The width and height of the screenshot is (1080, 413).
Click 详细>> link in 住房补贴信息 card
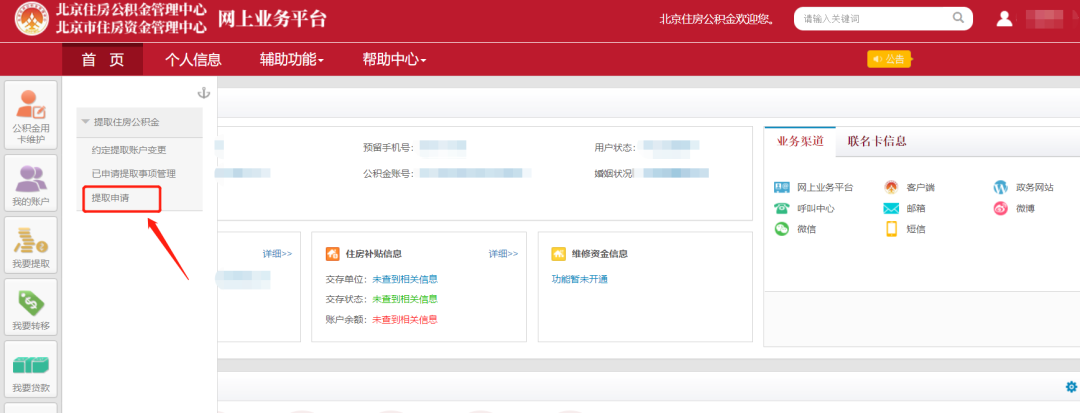tap(503, 254)
